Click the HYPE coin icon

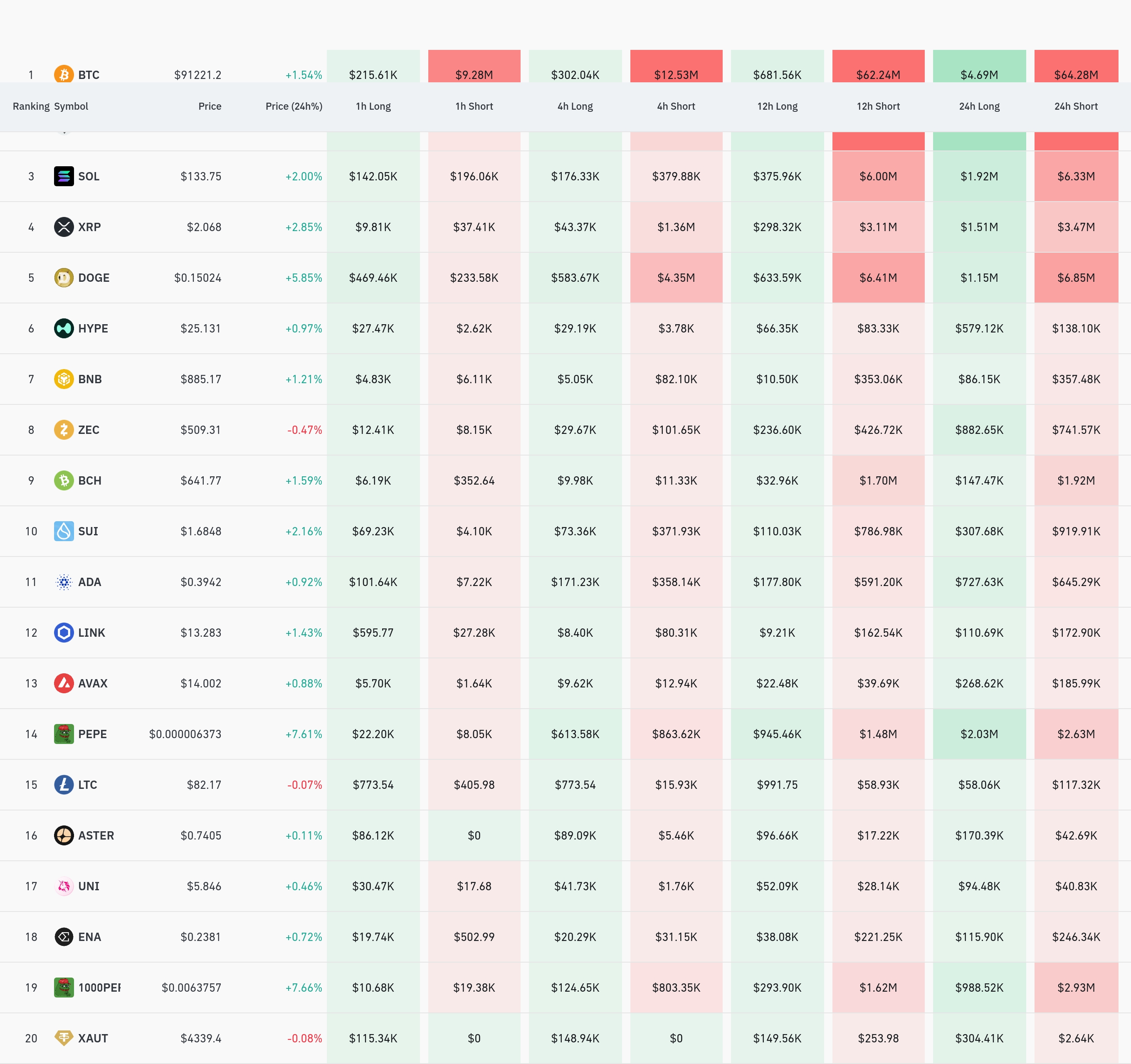tap(64, 328)
